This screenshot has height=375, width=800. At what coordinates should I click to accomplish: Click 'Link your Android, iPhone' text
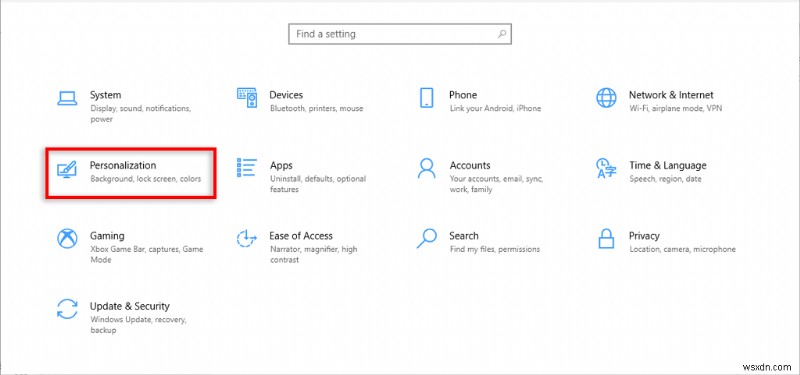click(495, 109)
